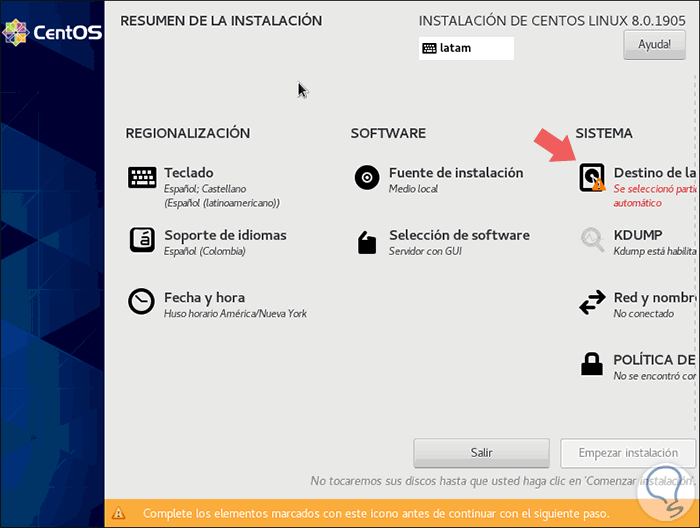Click the red 'Se seleccionó' partitioning warning text
Image resolution: width=700 pixels, height=528 pixels.
(654, 196)
